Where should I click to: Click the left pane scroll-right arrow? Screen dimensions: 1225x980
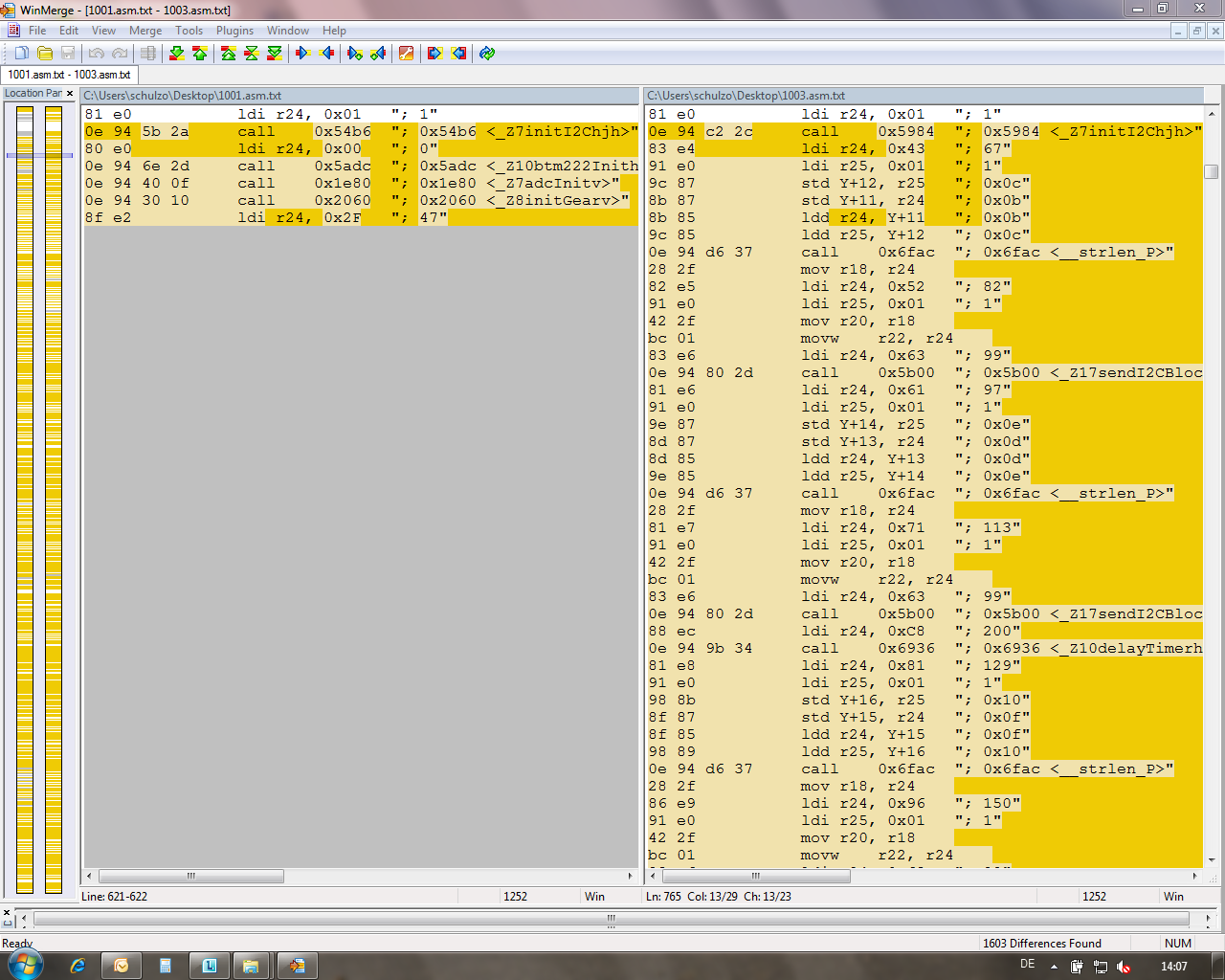631,876
